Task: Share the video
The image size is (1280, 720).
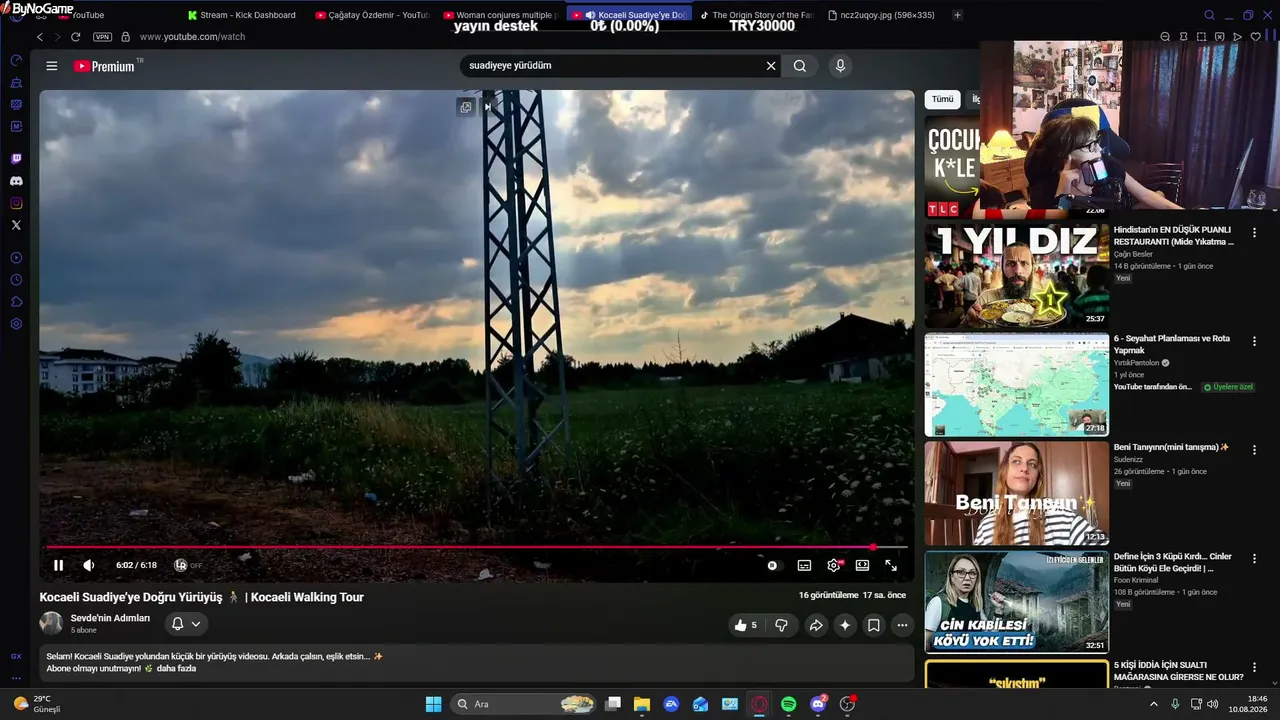Action: [x=816, y=625]
